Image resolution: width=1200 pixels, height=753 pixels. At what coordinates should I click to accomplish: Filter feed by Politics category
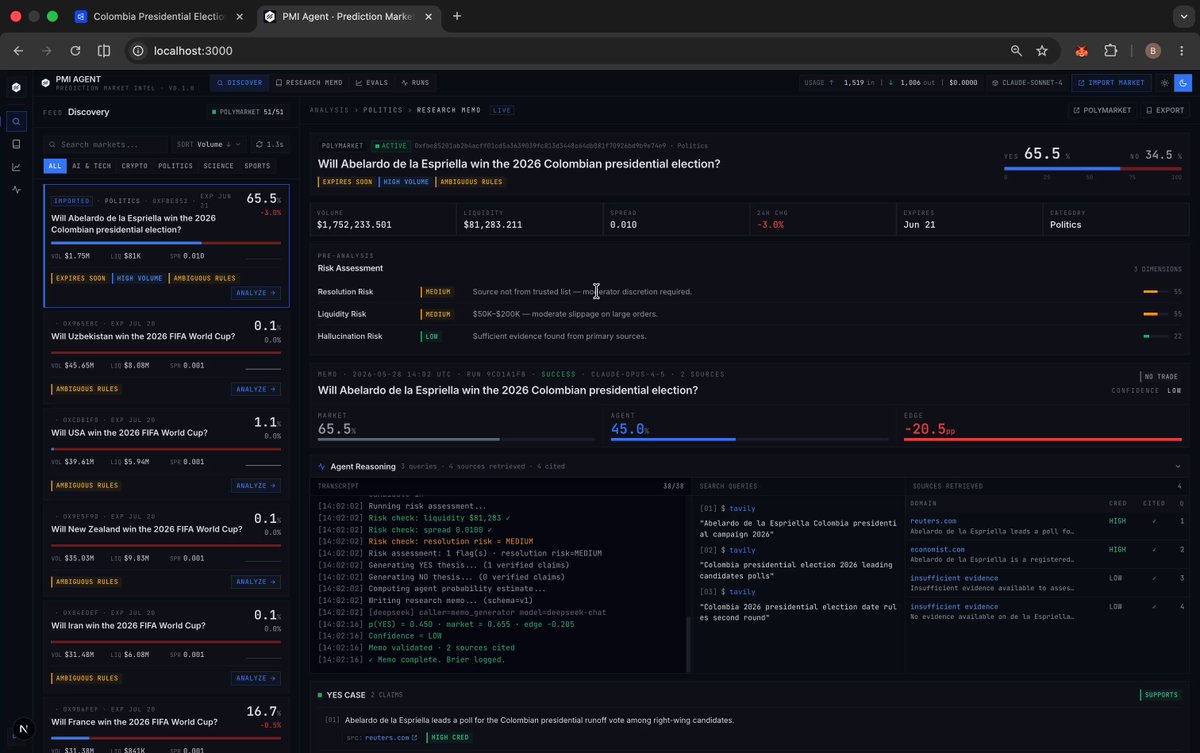[176, 166]
